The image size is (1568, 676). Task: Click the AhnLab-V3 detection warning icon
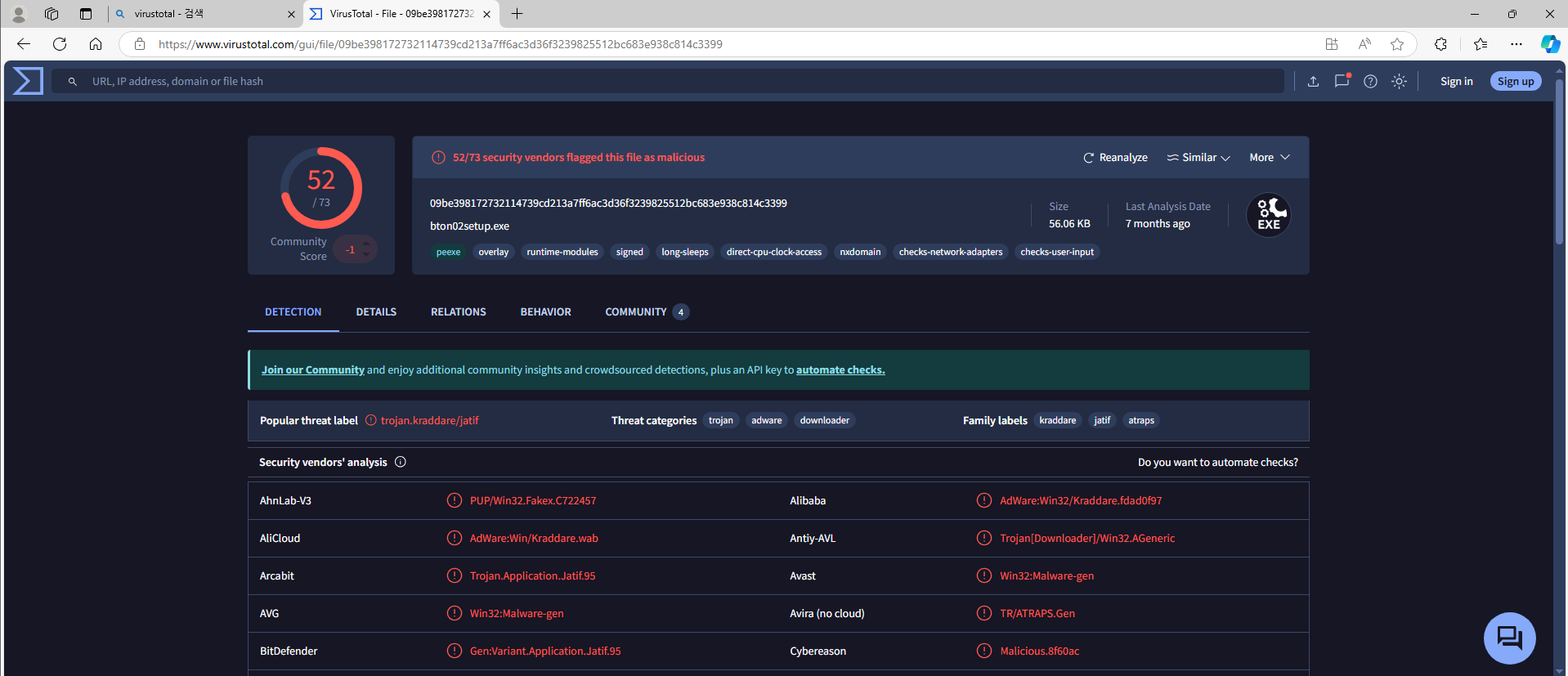[x=455, y=500]
